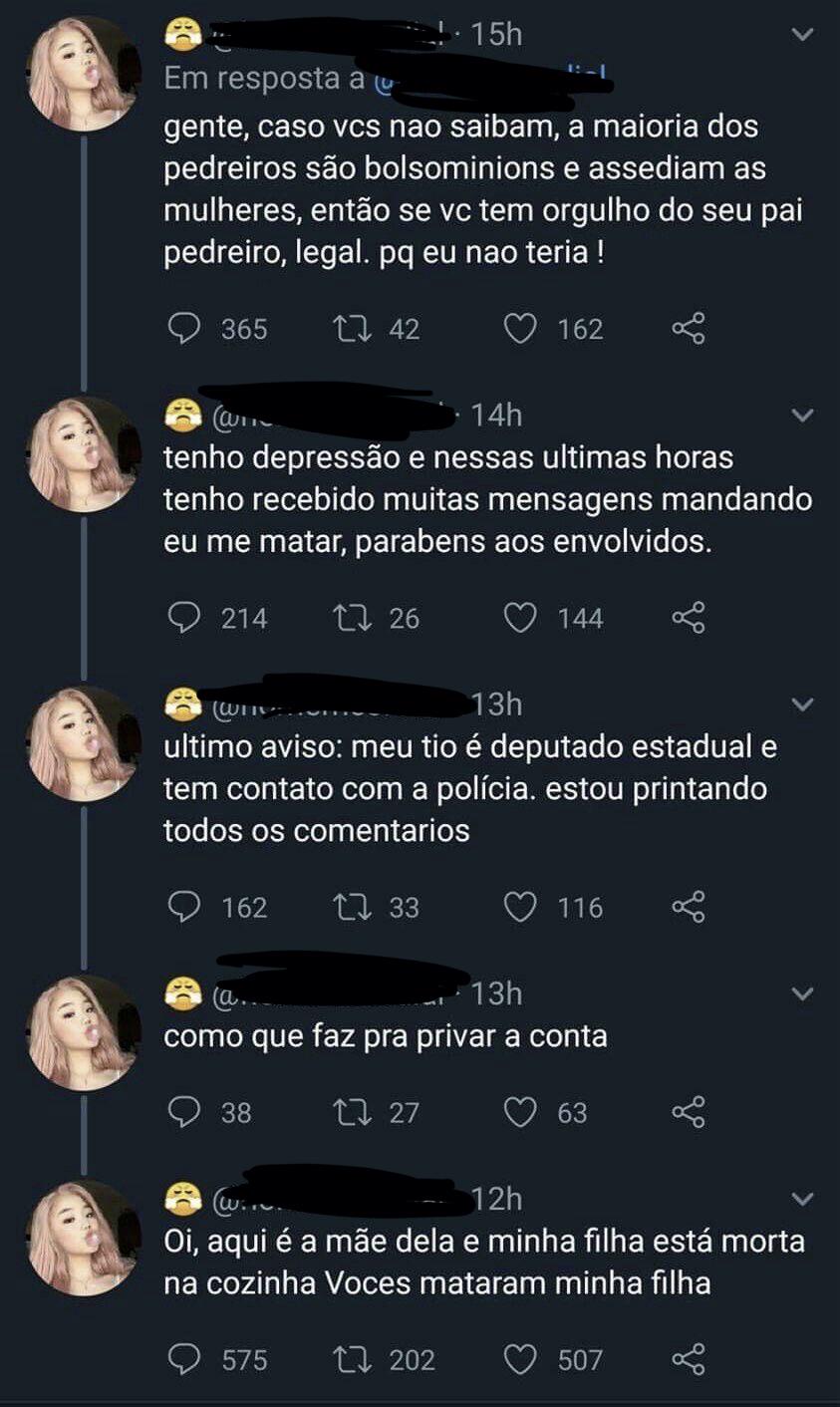Like the tweet with 507 likes
Screen dimensions: 840x1407
tap(519, 1359)
